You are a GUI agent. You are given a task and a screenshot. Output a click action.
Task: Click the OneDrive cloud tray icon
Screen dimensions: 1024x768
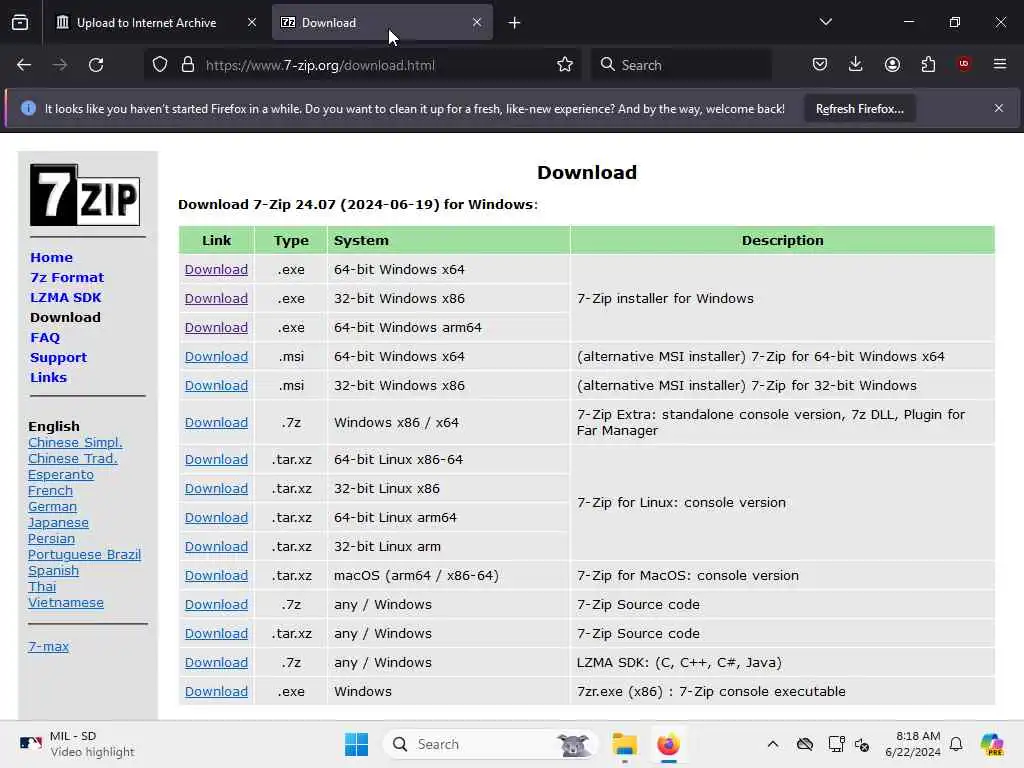(x=805, y=744)
